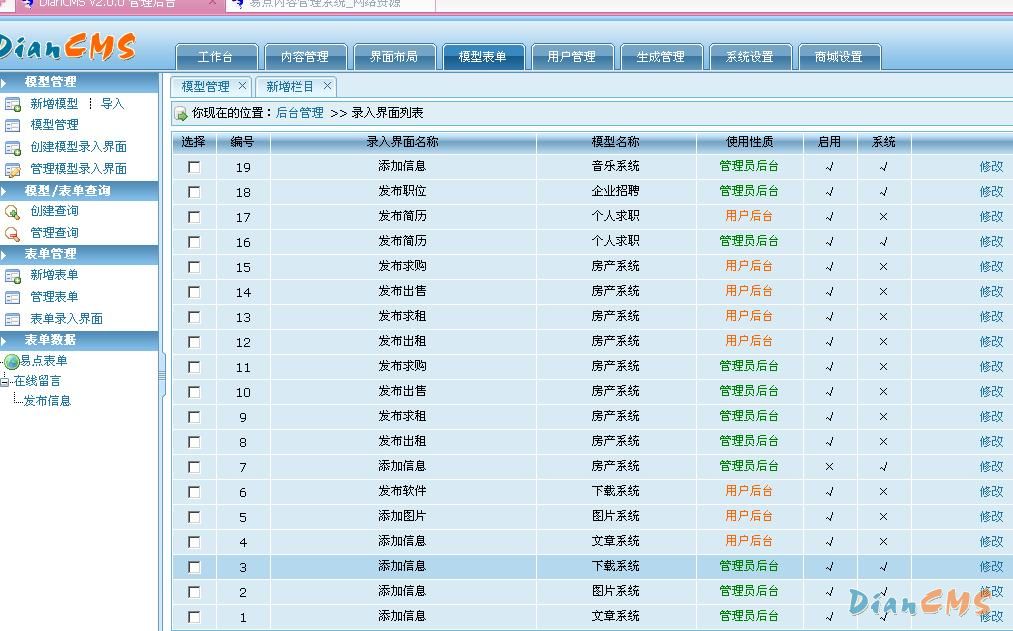The height and width of the screenshot is (631, 1013).
Task: Open the 后台管理 breadcrumb link
Action: tap(300, 113)
